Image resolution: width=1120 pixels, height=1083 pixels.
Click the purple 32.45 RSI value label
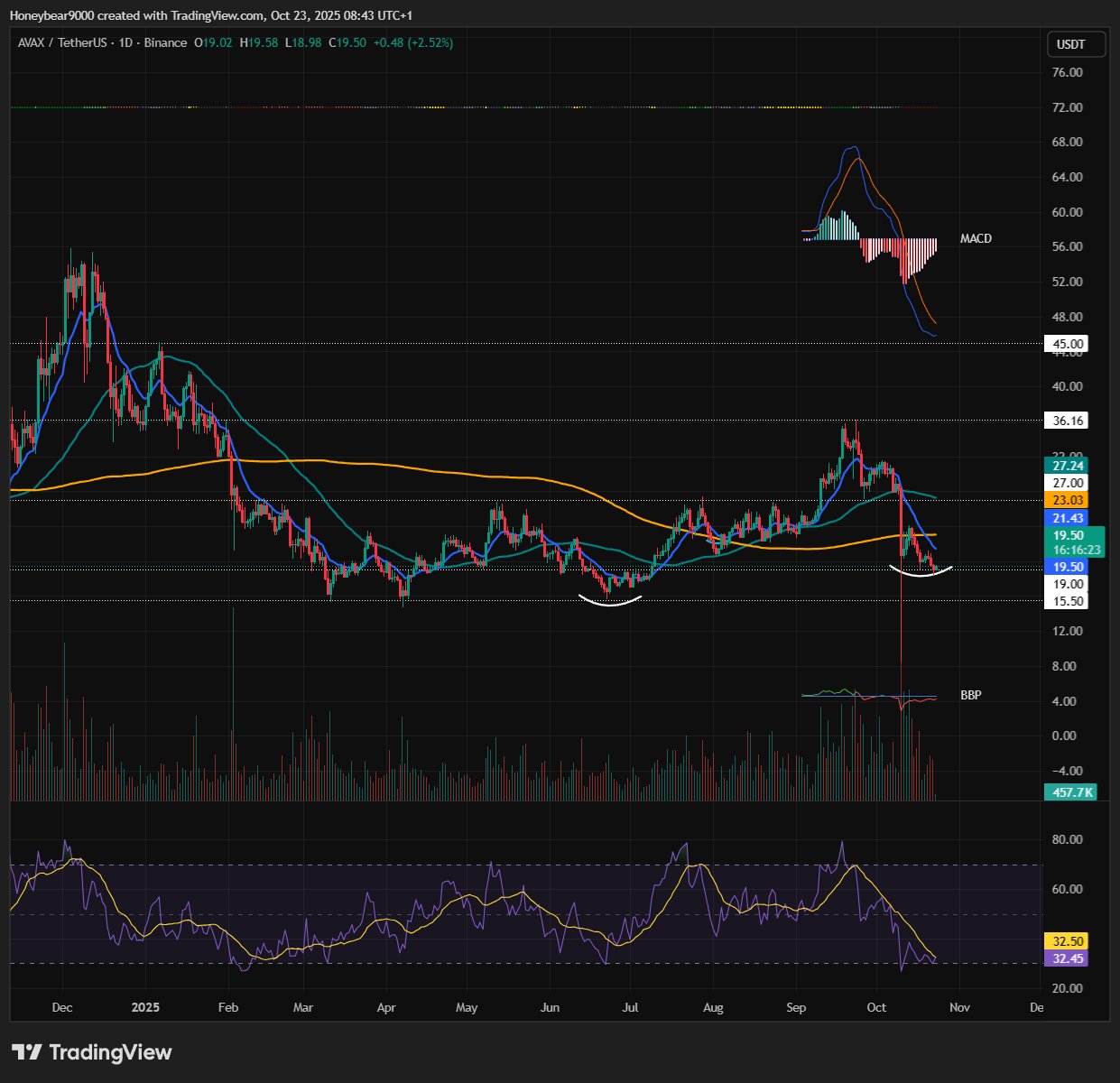[1065, 958]
